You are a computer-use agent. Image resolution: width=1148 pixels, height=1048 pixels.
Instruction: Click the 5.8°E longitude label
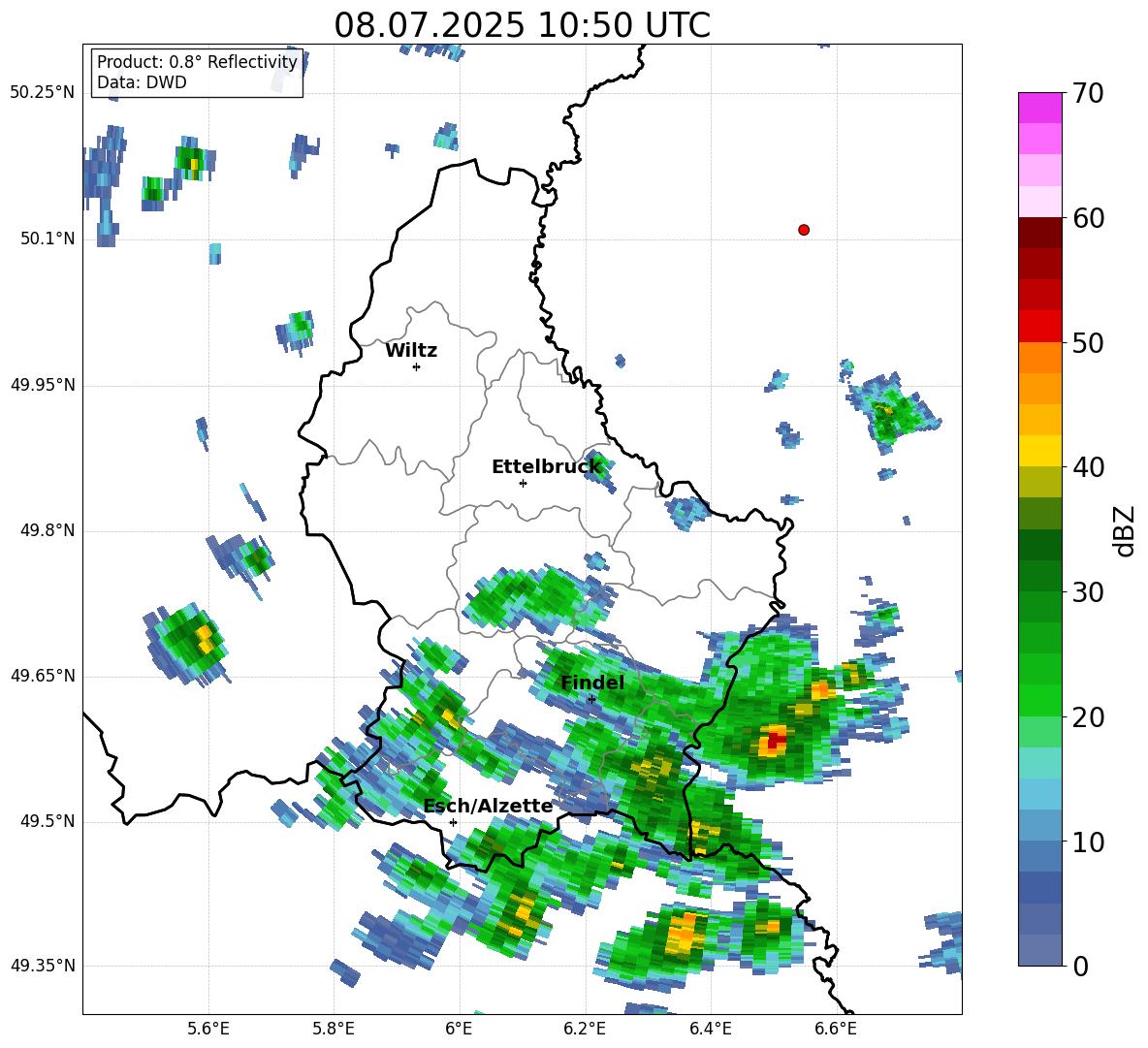tap(334, 1029)
